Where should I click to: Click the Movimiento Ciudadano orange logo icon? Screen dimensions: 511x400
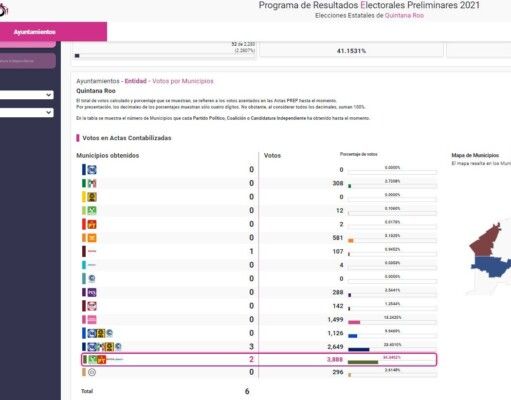pos(92,238)
